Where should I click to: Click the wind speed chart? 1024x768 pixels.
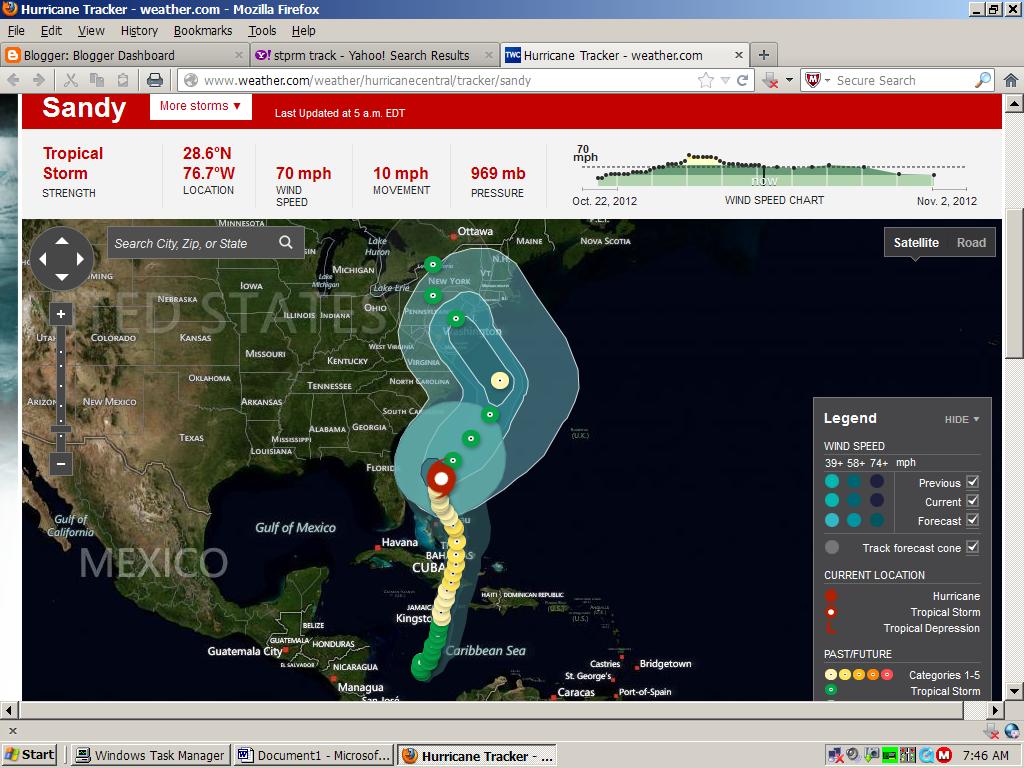pyautogui.click(x=774, y=175)
